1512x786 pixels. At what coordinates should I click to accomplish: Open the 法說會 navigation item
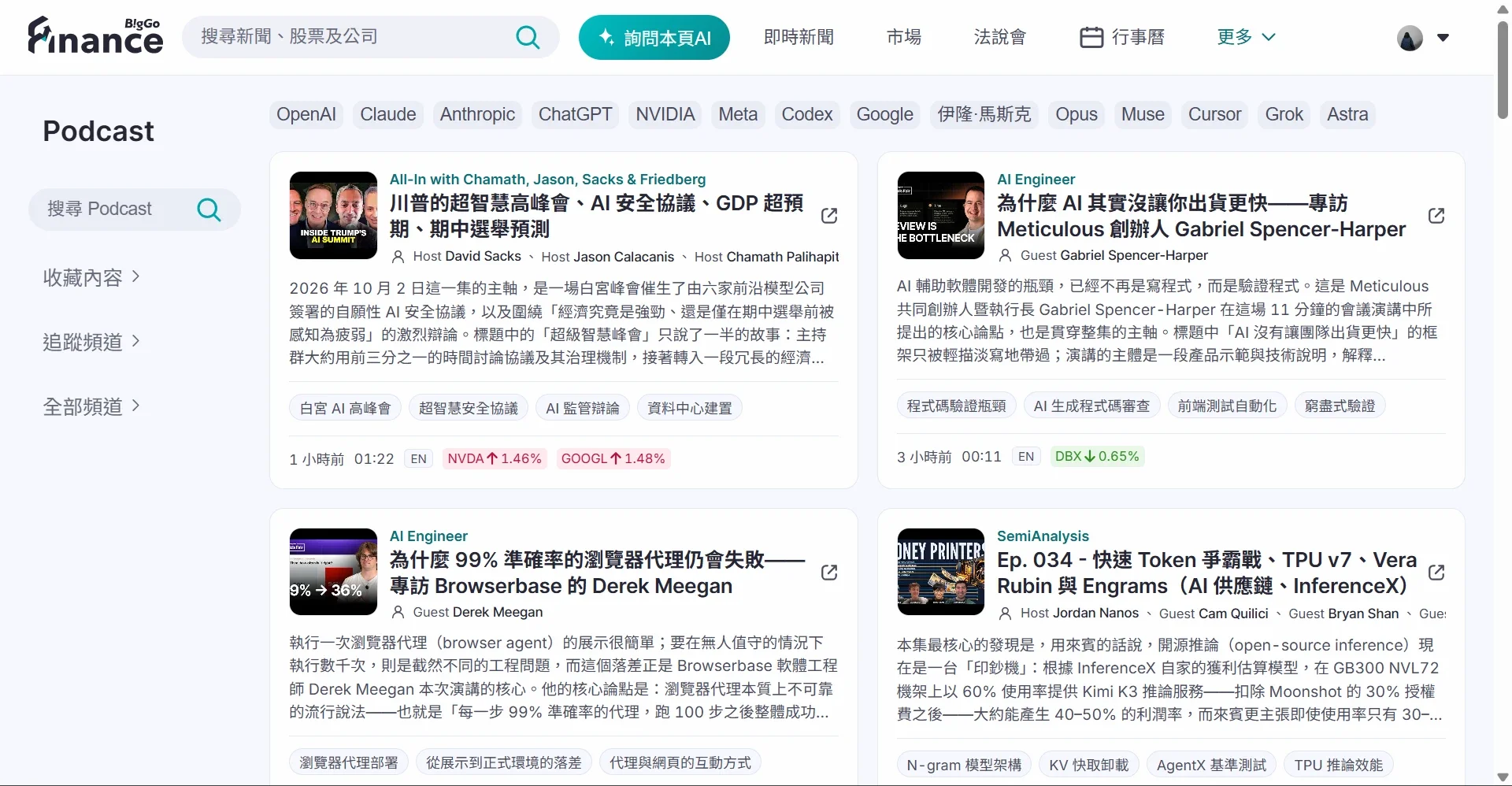tap(1000, 37)
